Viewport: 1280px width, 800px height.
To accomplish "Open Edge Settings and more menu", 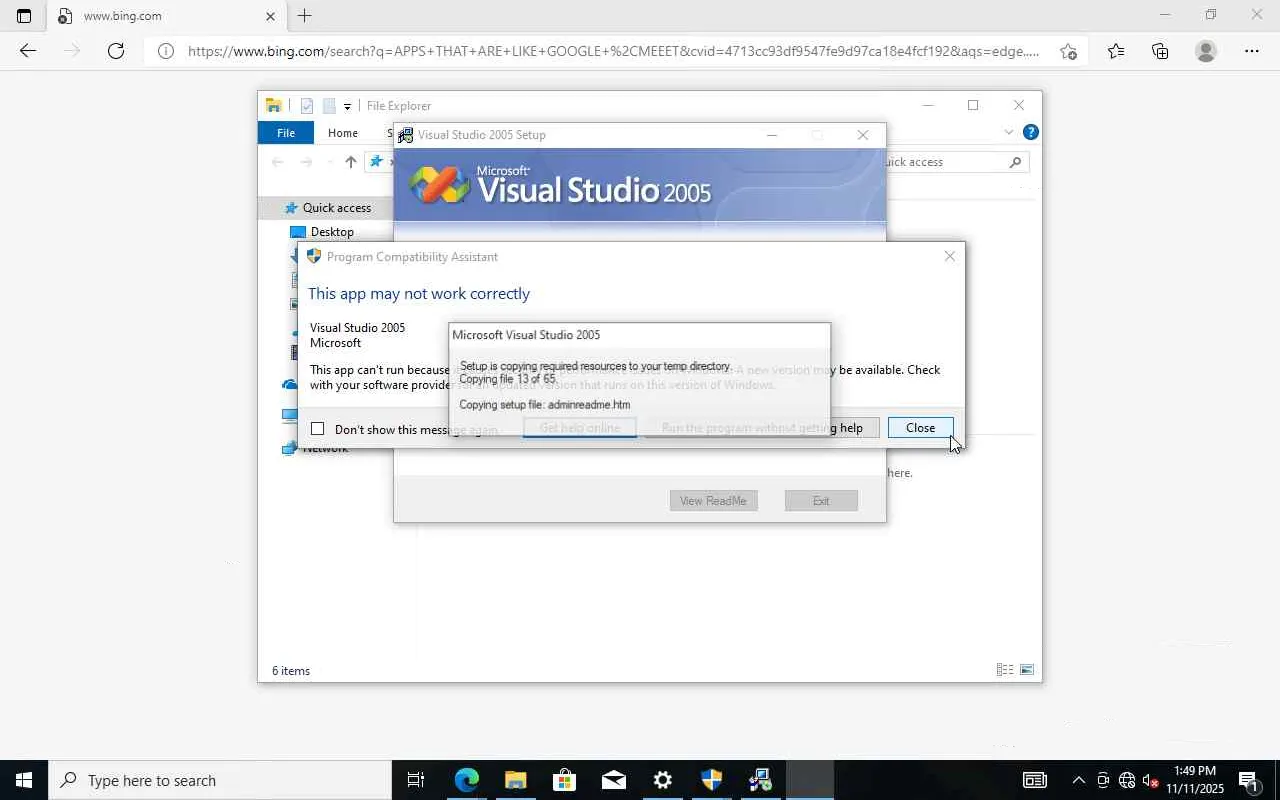I will 1252,51.
